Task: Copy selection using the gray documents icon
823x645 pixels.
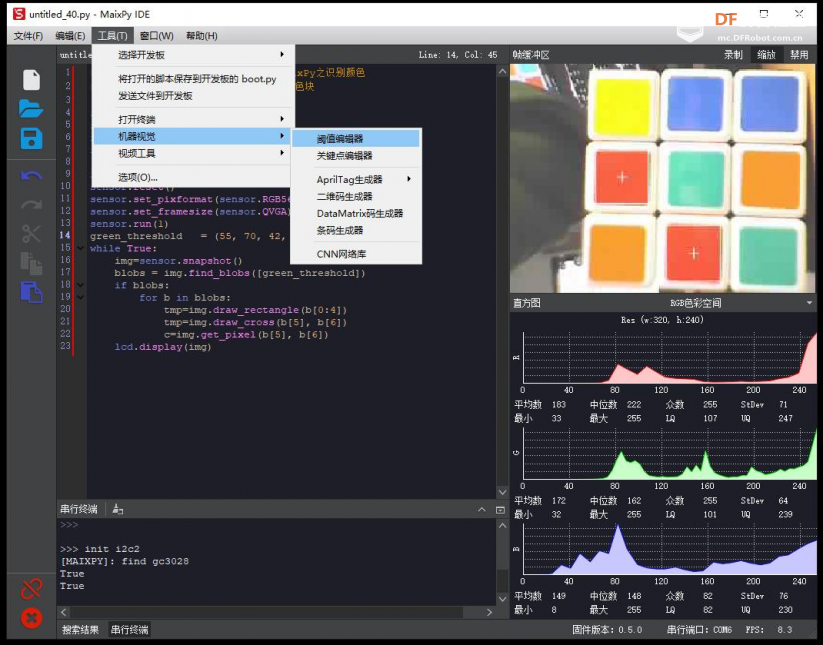Action: tap(31, 263)
